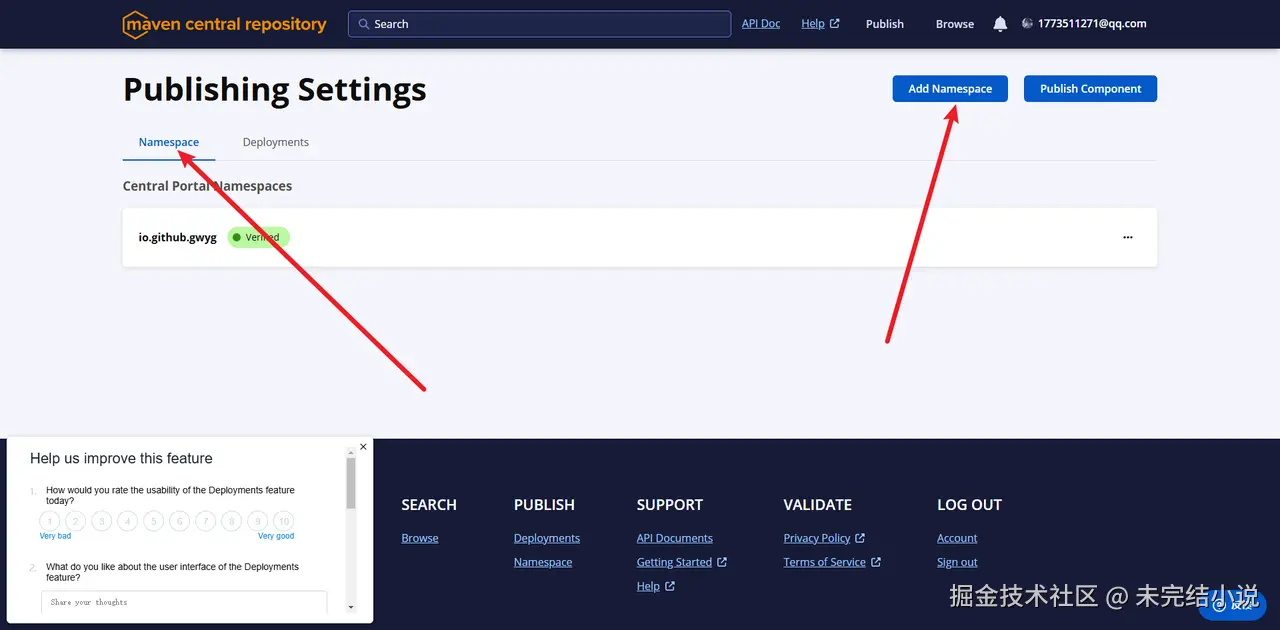Click the footer Sign out link
The width and height of the screenshot is (1280, 630).
(957, 562)
